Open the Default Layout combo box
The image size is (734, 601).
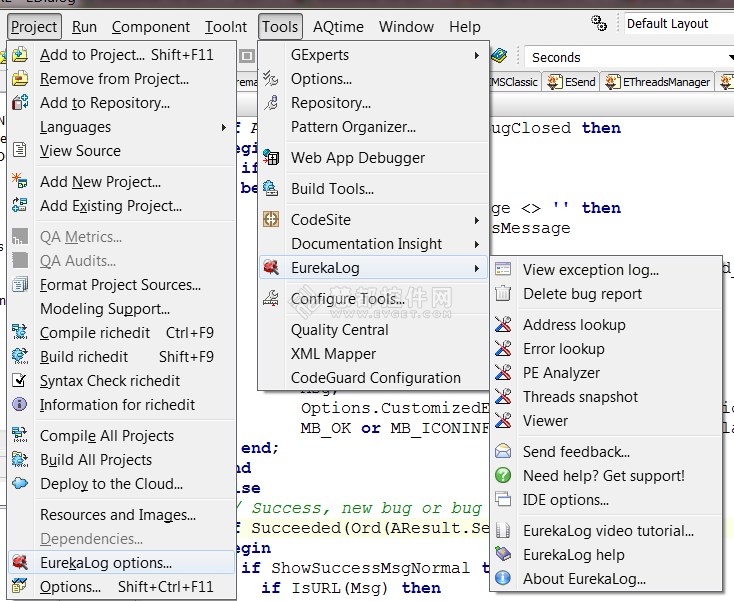pos(679,23)
